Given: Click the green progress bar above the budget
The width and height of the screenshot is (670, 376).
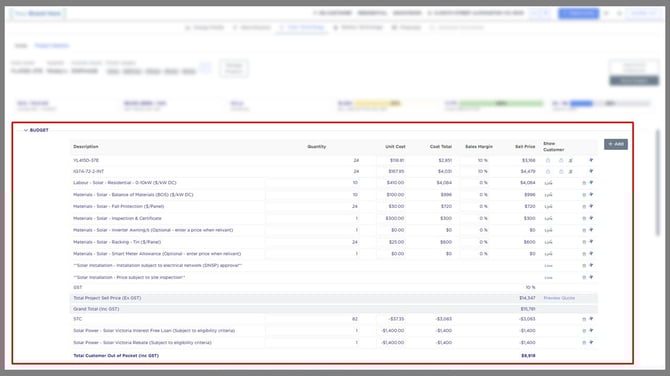Looking at the screenshot, I should [x=501, y=103].
